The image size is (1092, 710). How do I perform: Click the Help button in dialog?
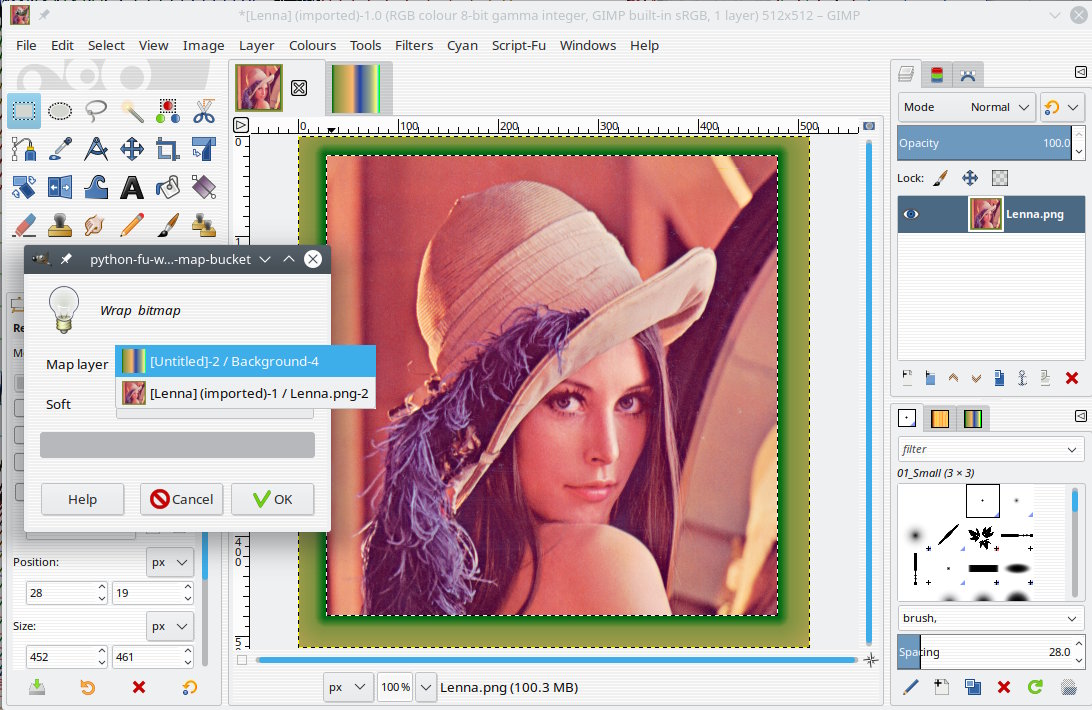click(82, 499)
